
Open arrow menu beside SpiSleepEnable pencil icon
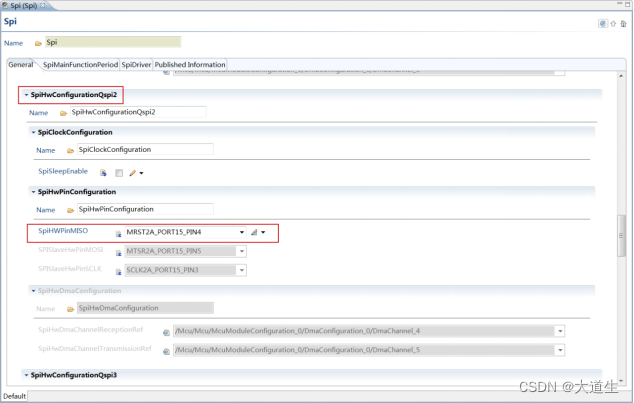pos(141,173)
